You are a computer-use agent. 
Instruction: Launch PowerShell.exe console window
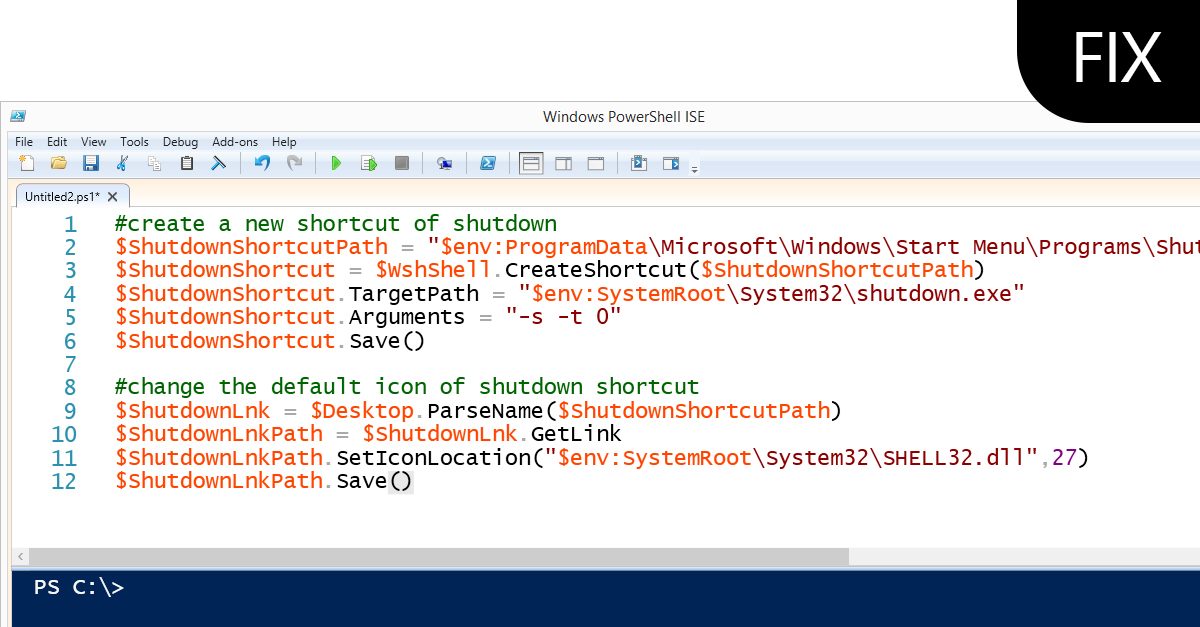[488, 162]
